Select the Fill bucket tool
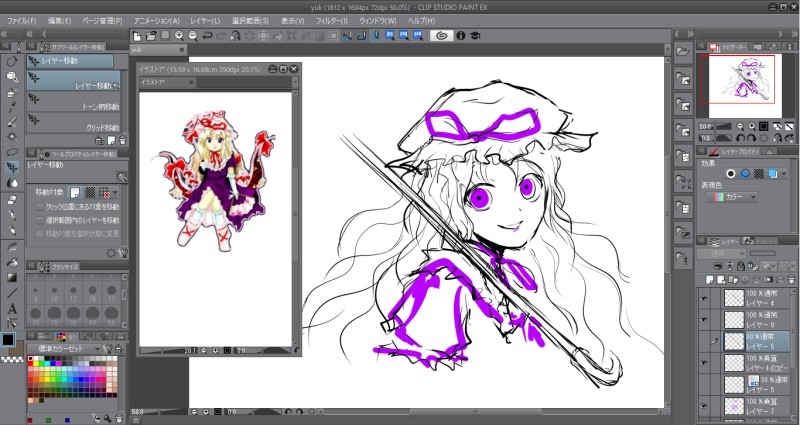 point(11,261)
